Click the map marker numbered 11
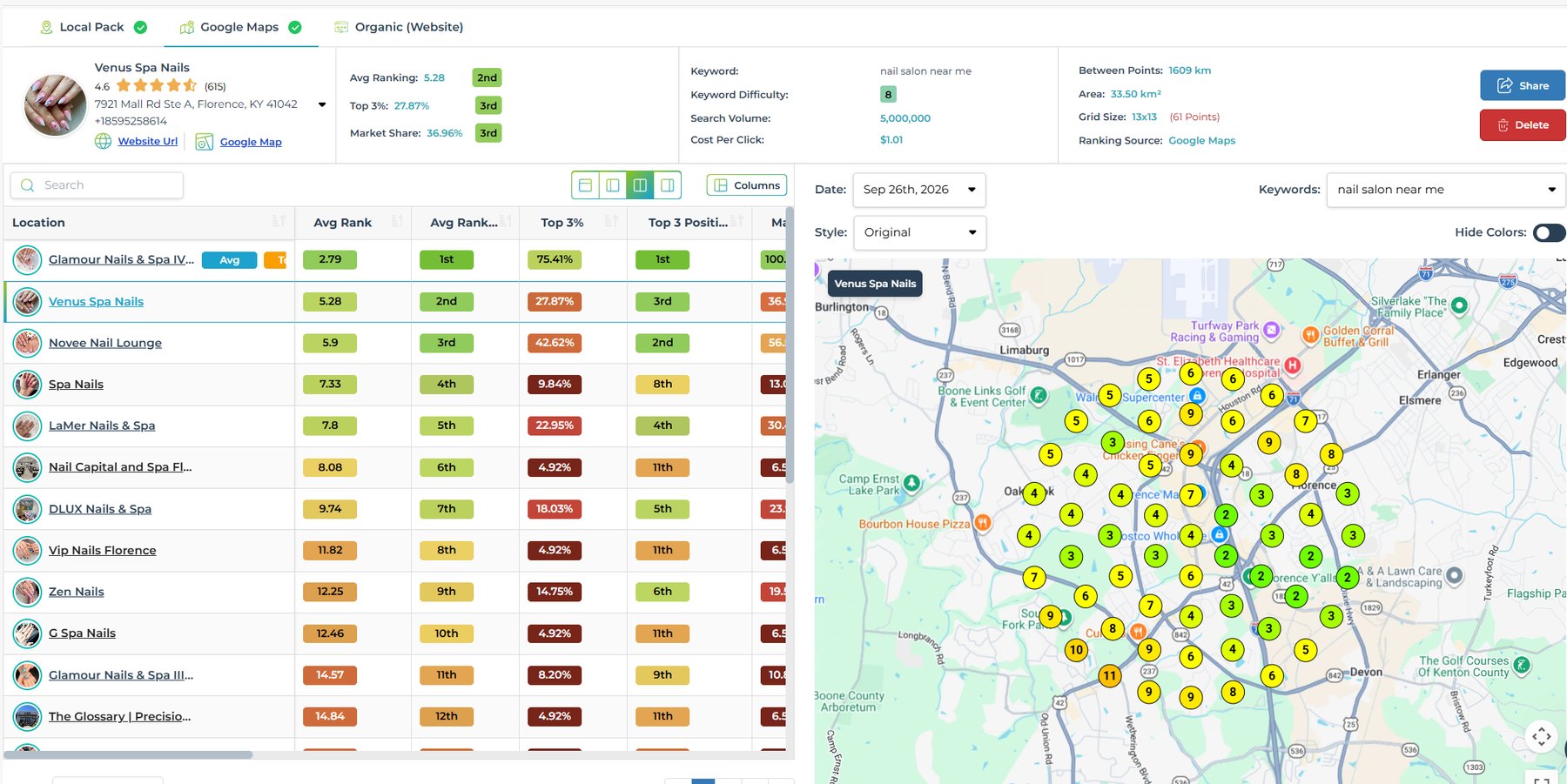The height and width of the screenshot is (784, 1567). tap(1109, 675)
